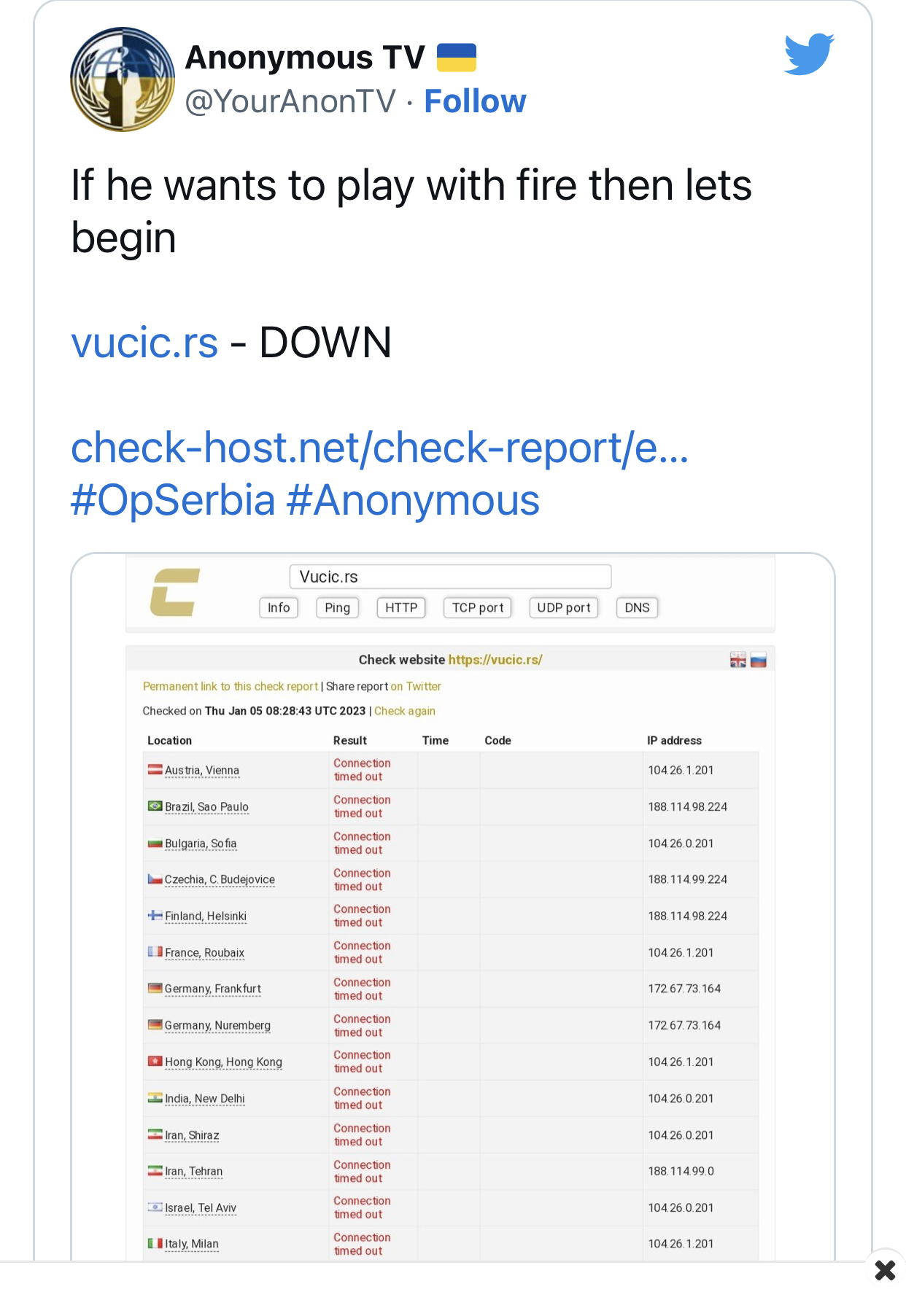This screenshot has width=906, height=1316.
Task: Select the HTTP check button
Action: [x=401, y=607]
